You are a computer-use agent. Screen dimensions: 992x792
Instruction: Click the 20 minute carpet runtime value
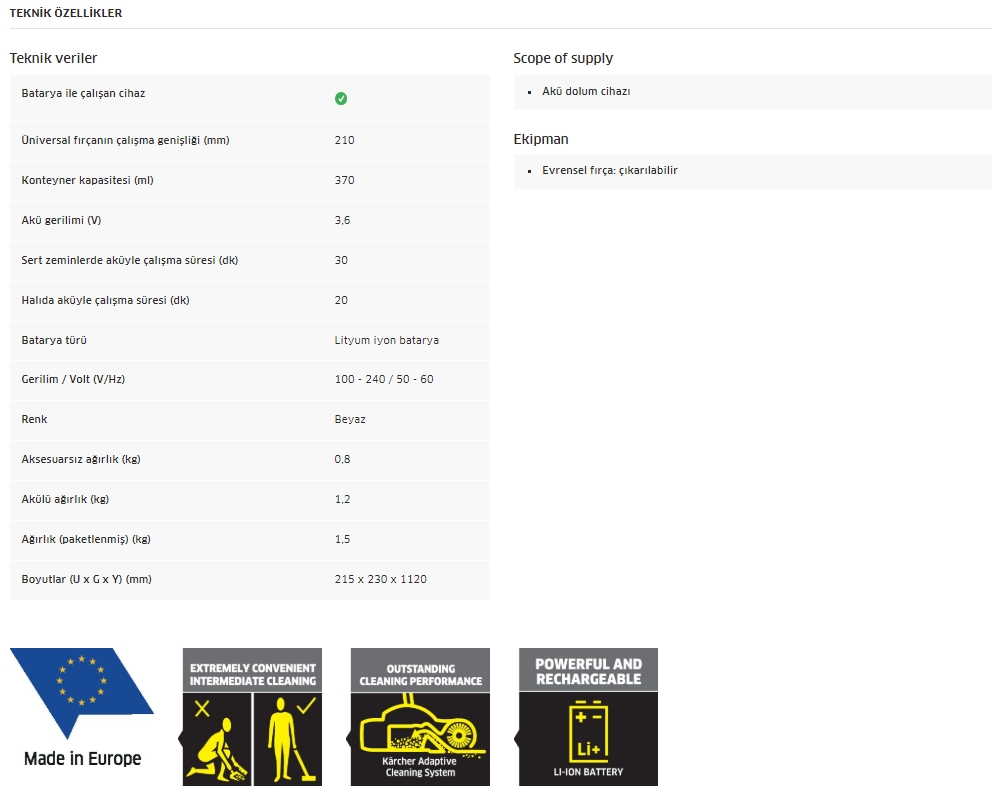click(341, 300)
